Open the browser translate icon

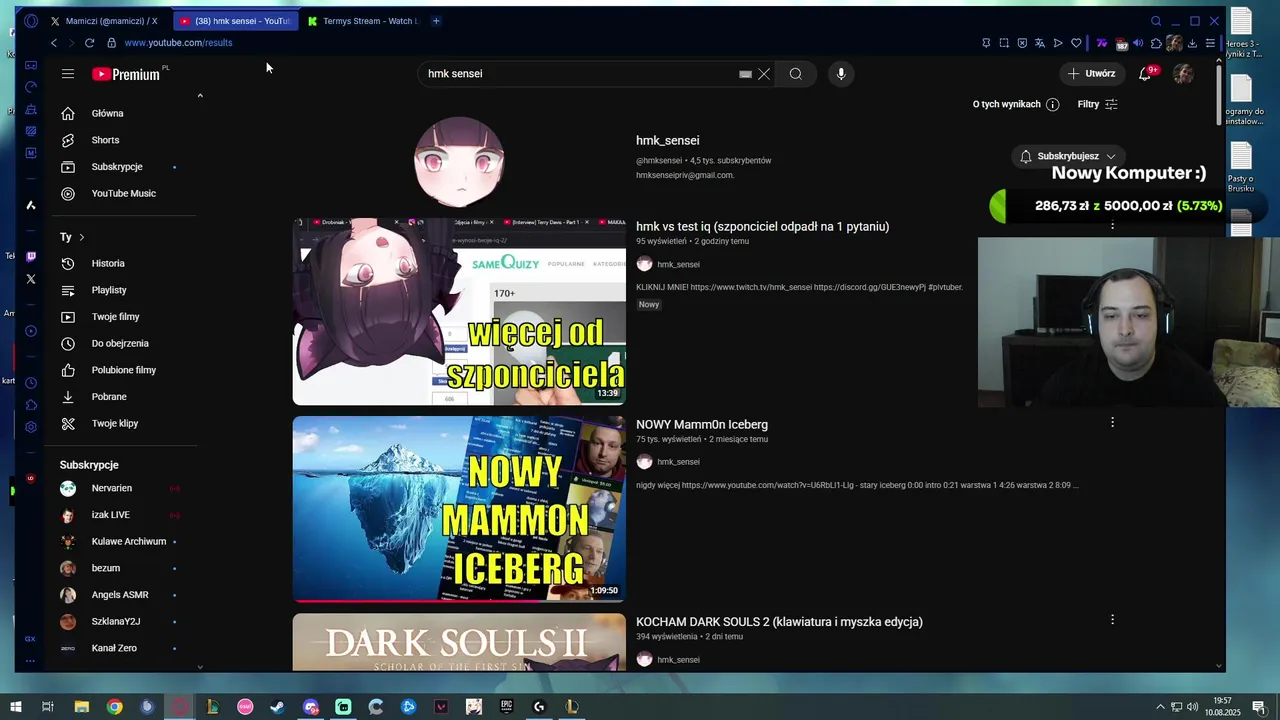tap(1040, 43)
